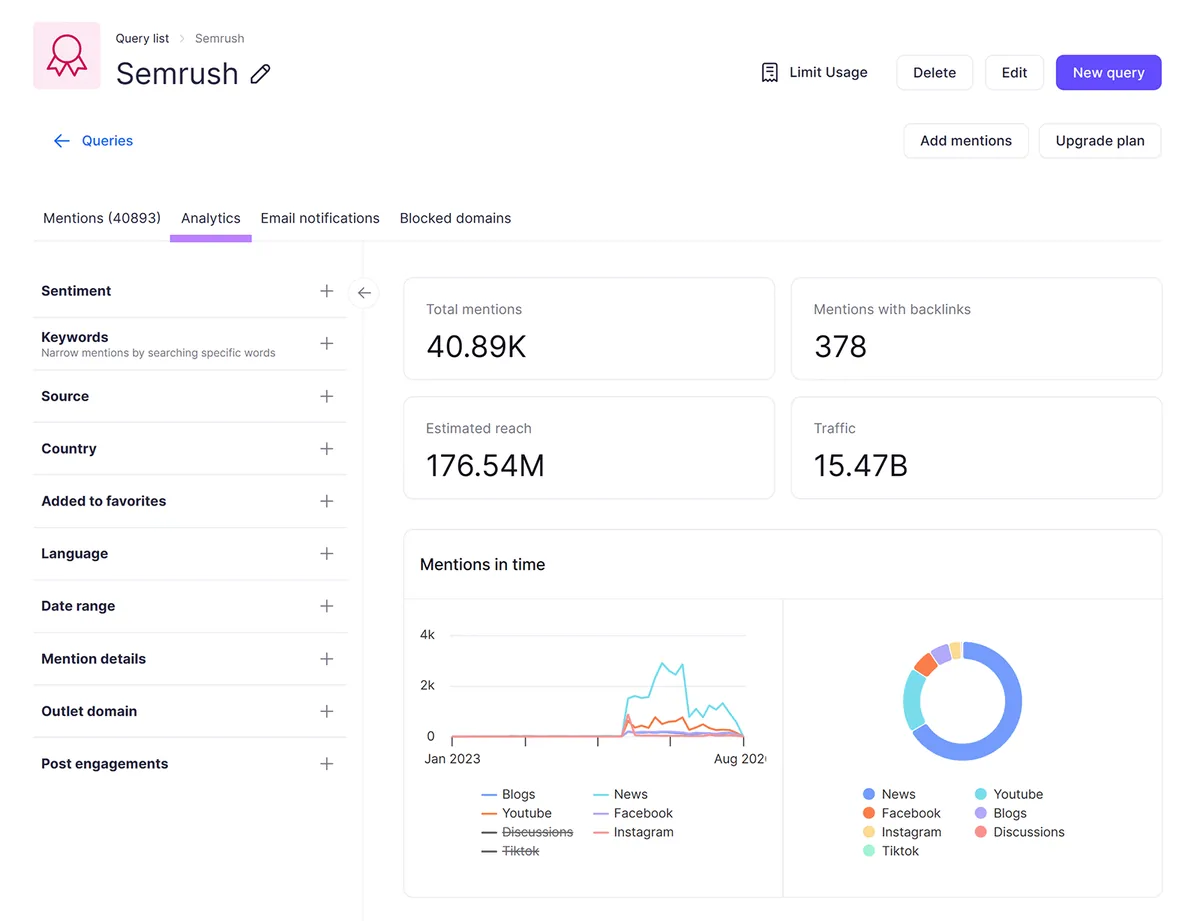This screenshot has width=1200, height=921.
Task: Click the Mentions with backlinks card
Action: click(x=977, y=329)
